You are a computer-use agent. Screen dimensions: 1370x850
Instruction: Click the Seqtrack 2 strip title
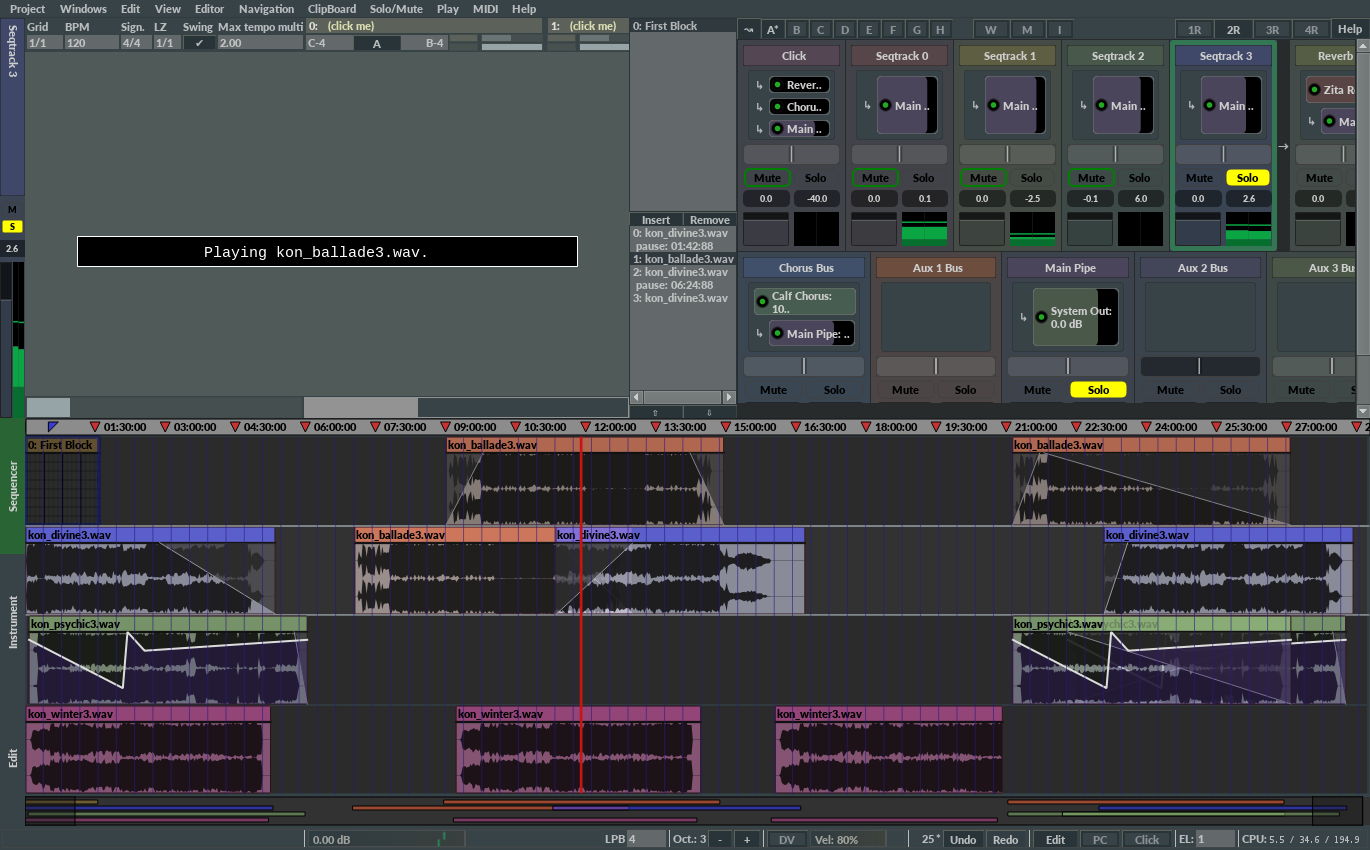(x=1117, y=56)
